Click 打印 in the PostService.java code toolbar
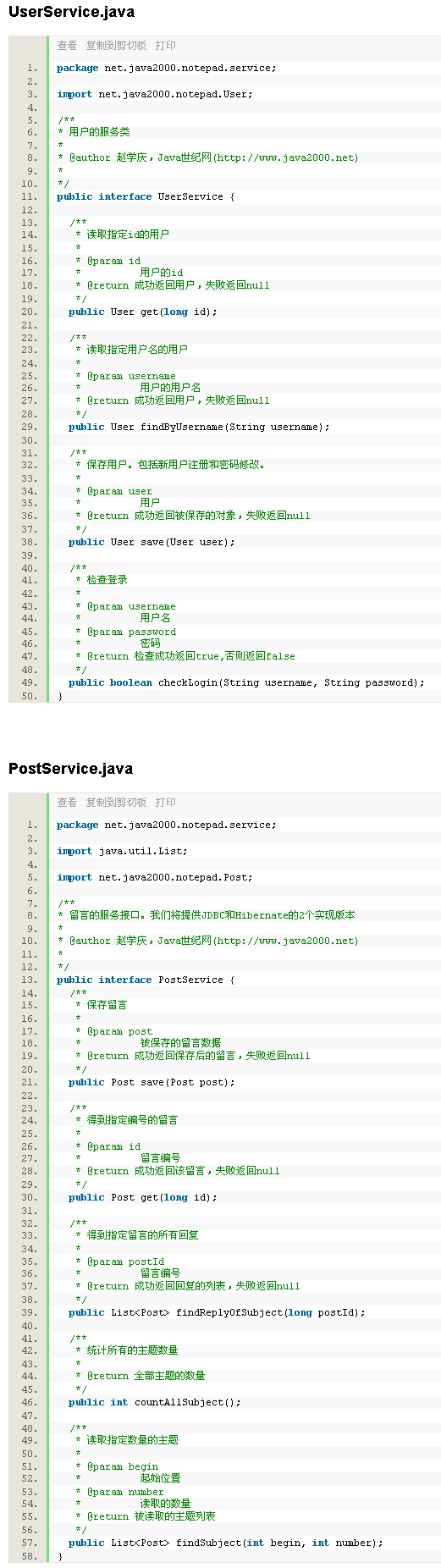The image size is (441, 1568). pyautogui.click(x=166, y=803)
